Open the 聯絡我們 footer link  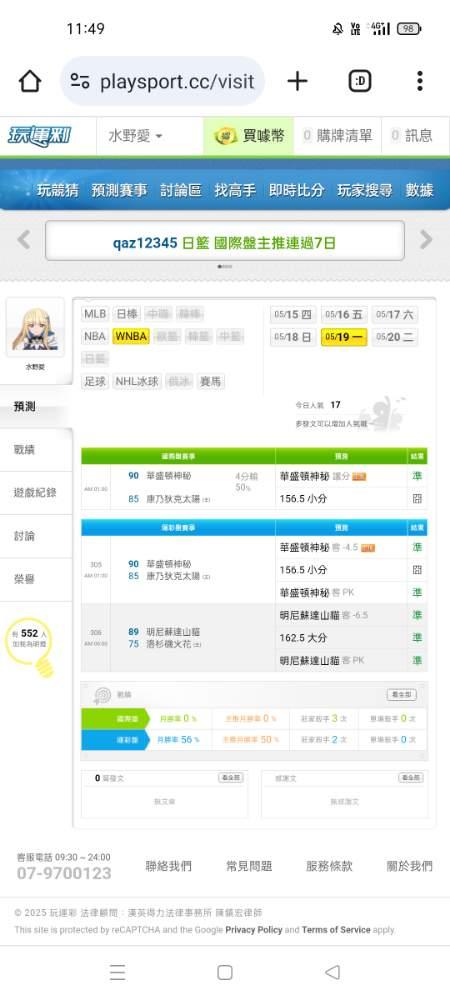168,866
